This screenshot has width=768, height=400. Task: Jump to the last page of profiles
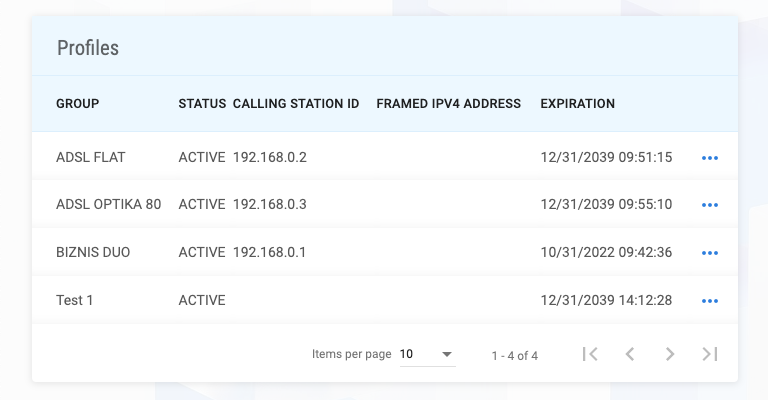click(x=710, y=354)
